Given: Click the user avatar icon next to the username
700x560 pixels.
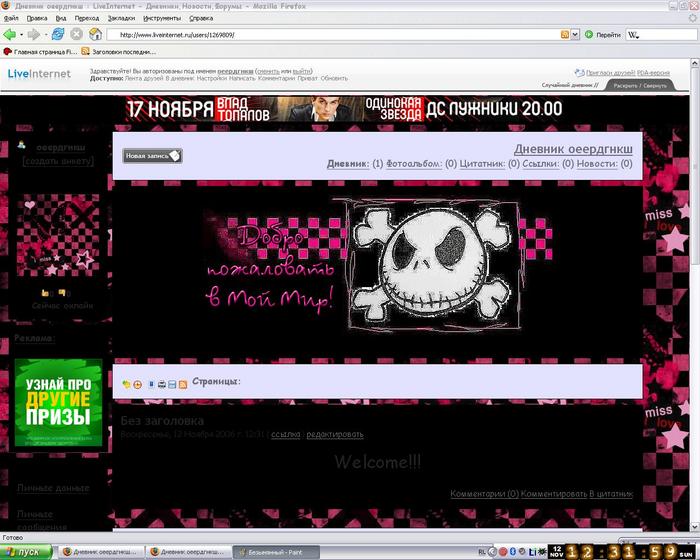Looking at the screenshot, I should click(x=21, y=144).
